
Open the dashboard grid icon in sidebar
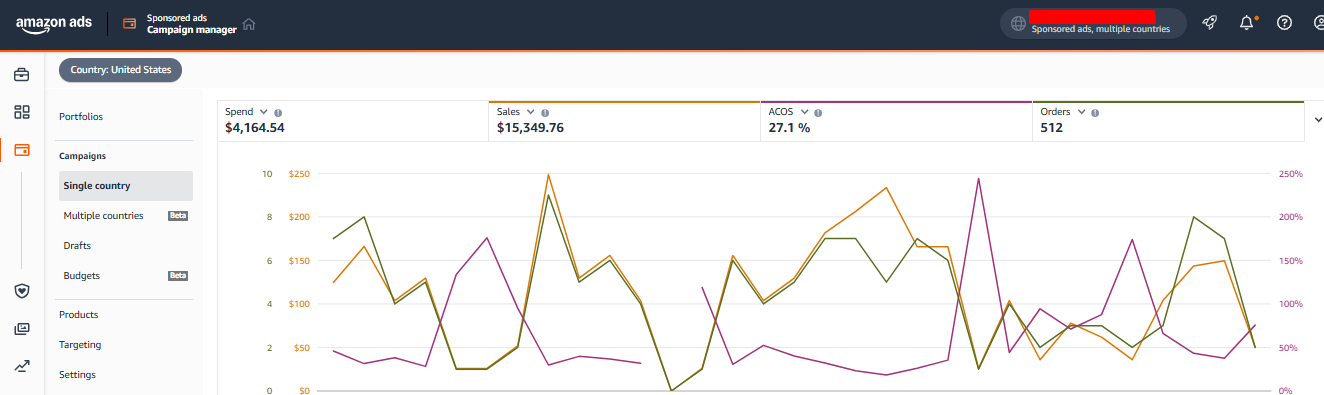pos(22,112)
